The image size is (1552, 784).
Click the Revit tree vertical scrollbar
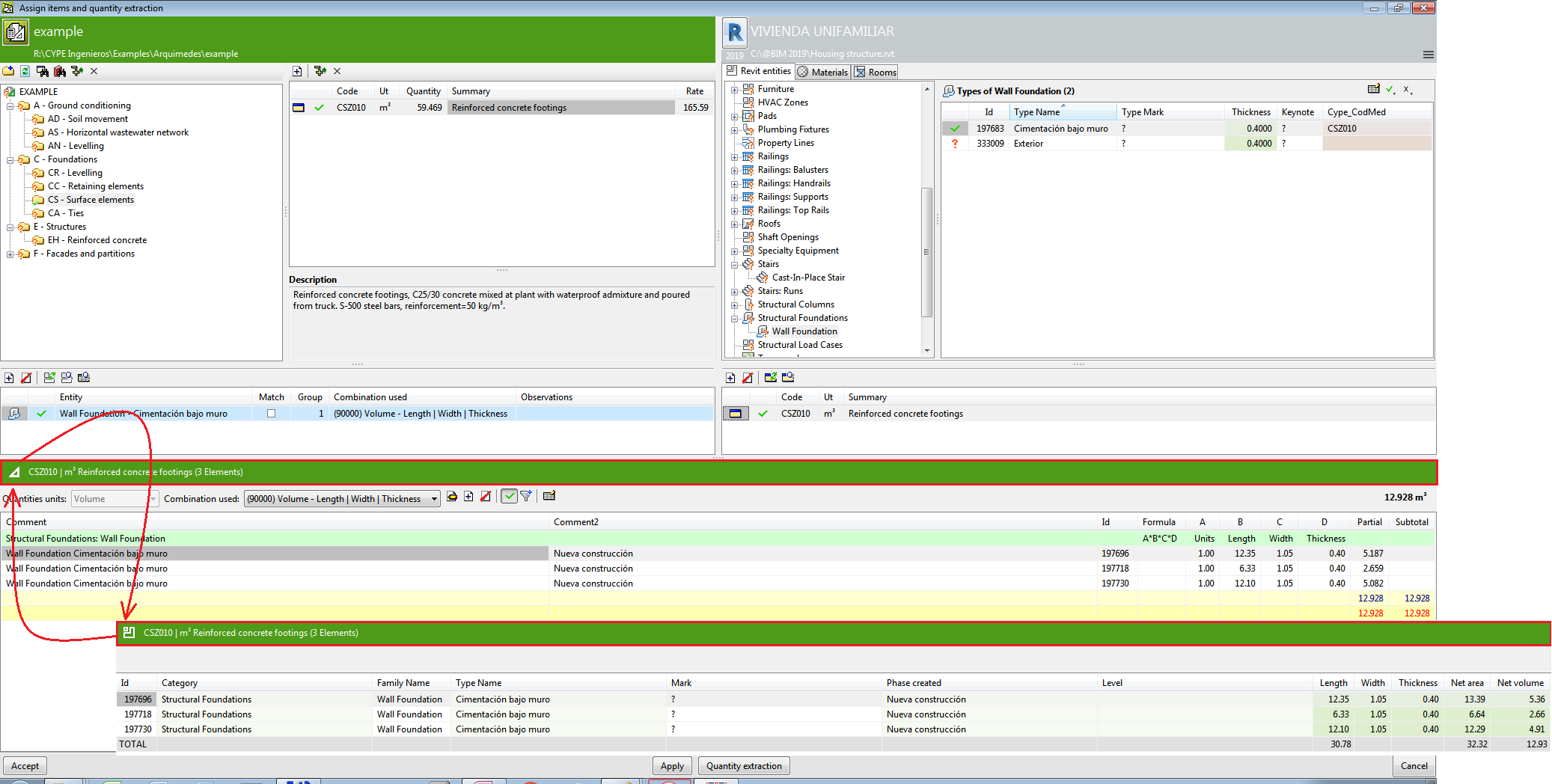tap(927, 252)
